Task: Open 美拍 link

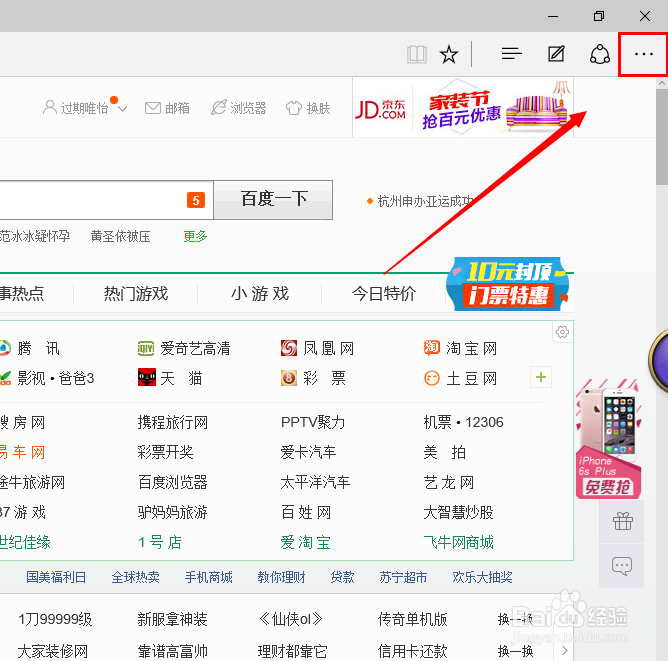Action: coord(444,452)
